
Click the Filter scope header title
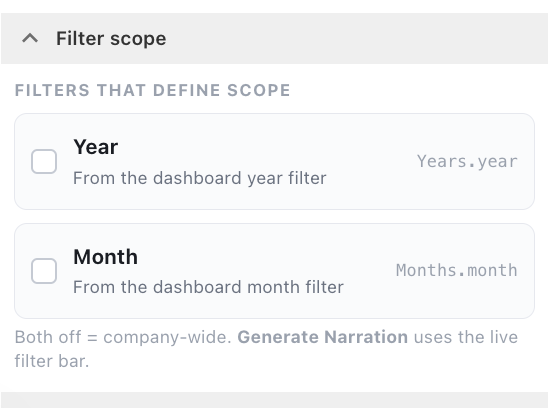tap(111, 39)
